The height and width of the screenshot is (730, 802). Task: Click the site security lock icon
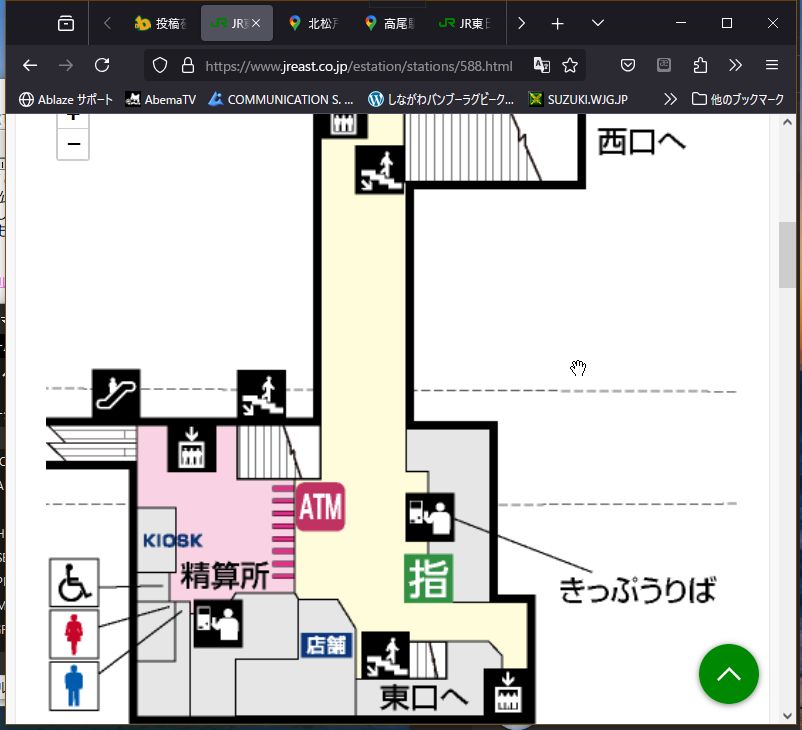[187, 65]
